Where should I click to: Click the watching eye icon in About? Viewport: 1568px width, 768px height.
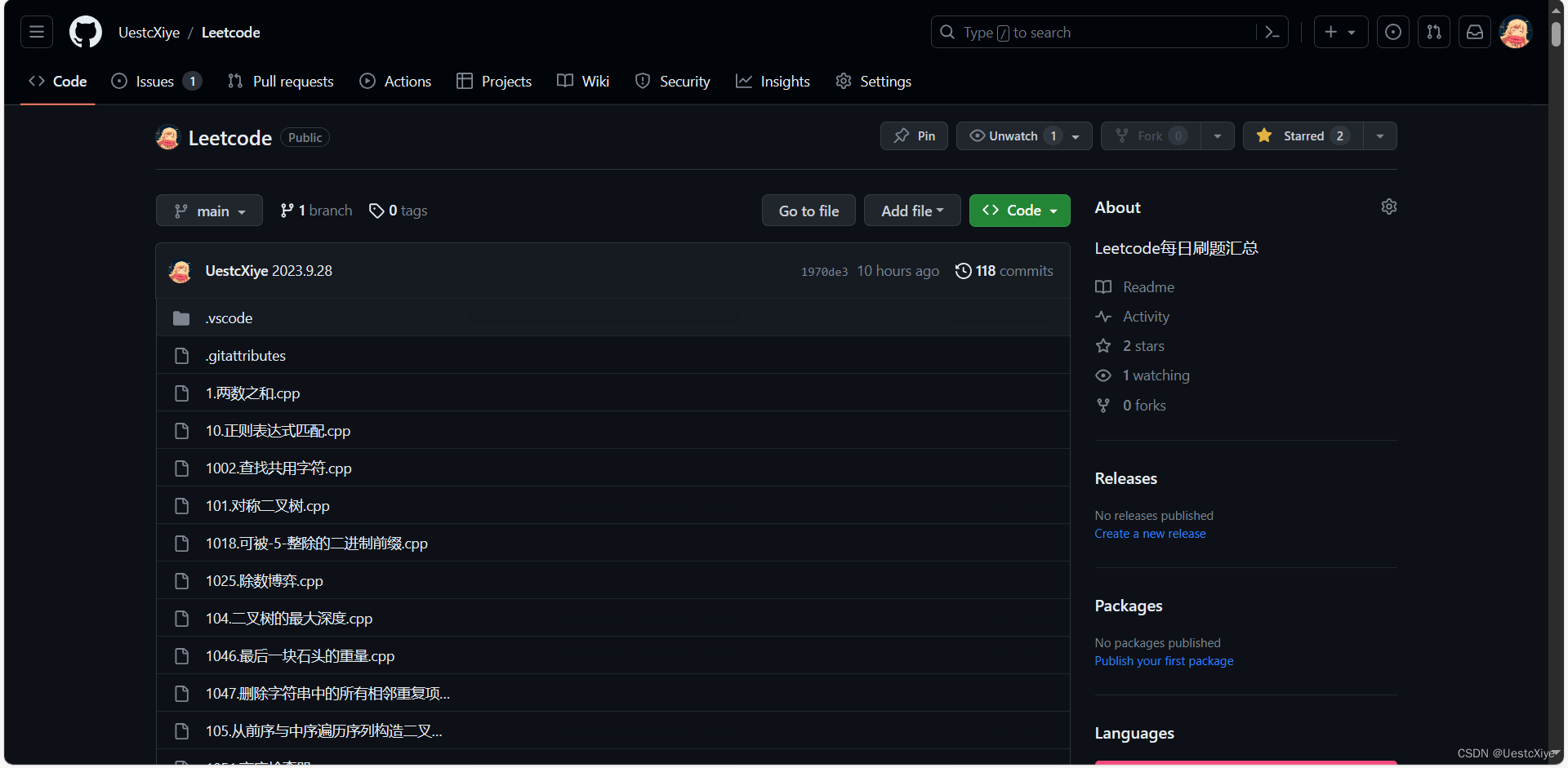pyautogui.click(x=1103, y=375)
